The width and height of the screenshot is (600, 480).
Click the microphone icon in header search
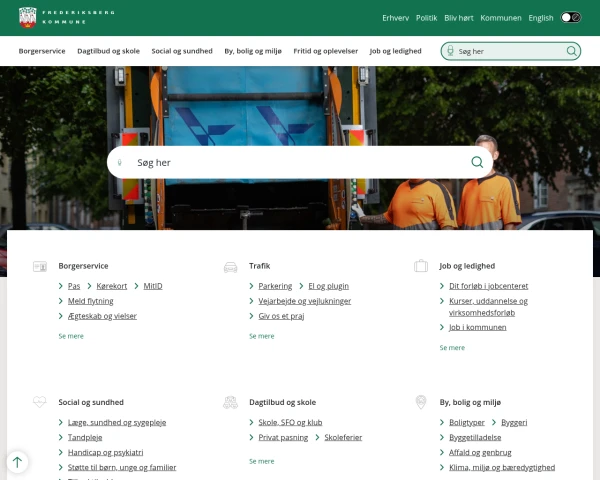pos(450,51)
